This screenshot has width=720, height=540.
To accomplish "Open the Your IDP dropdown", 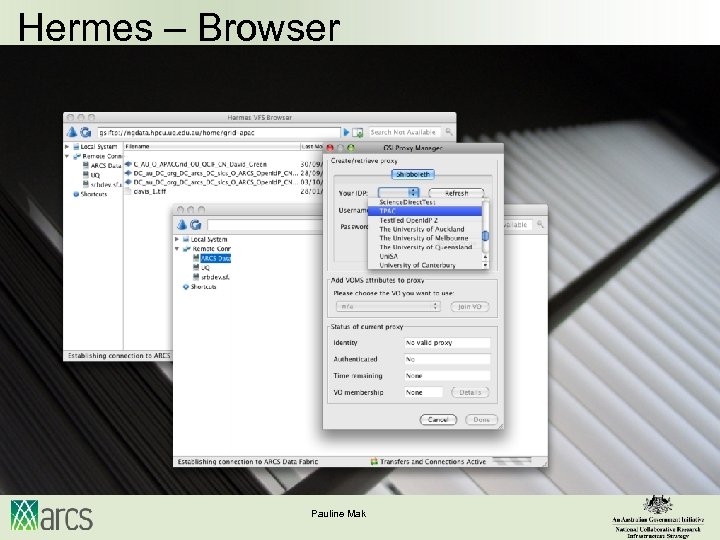I will [x=399, y=193].
